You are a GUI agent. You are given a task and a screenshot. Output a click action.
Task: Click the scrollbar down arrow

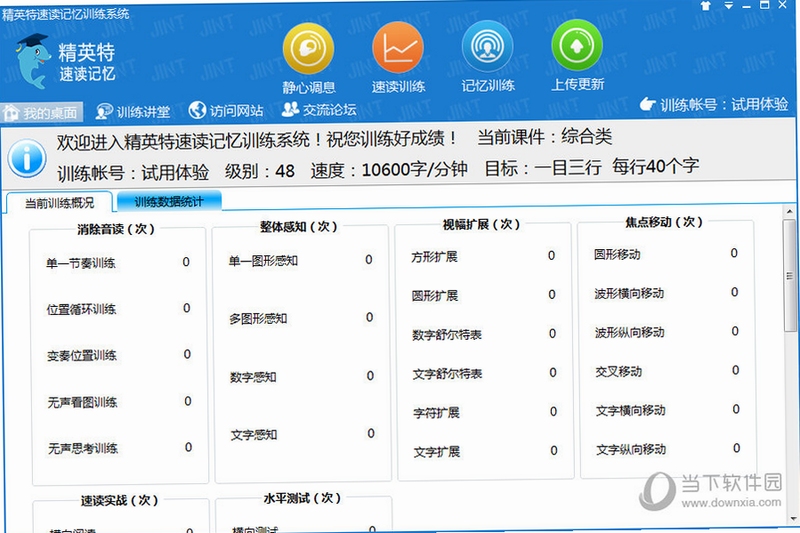[x=793, y=519]
